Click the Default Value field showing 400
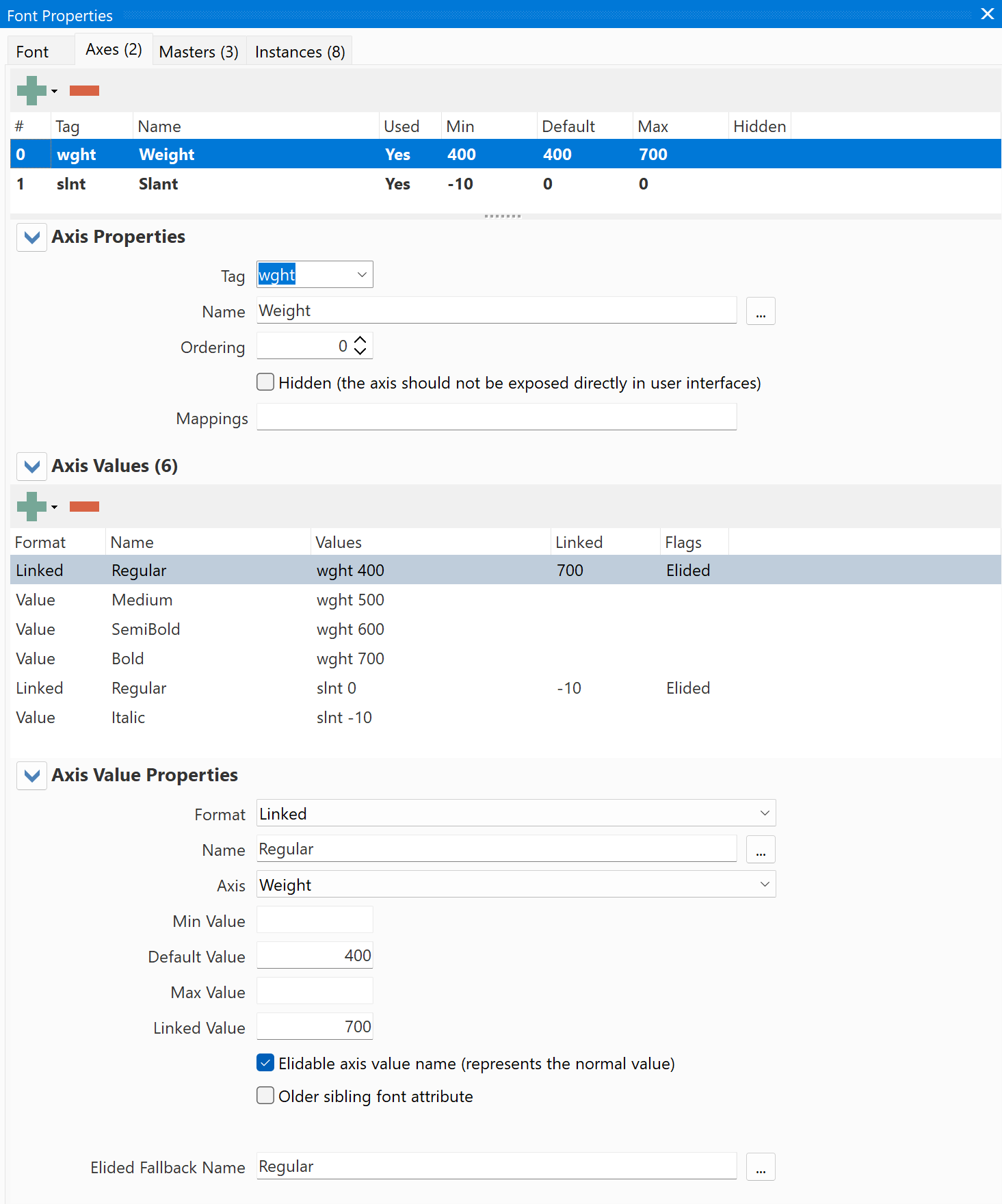The width and height of the screenshot is (1002, 1204). click(315, 956)
